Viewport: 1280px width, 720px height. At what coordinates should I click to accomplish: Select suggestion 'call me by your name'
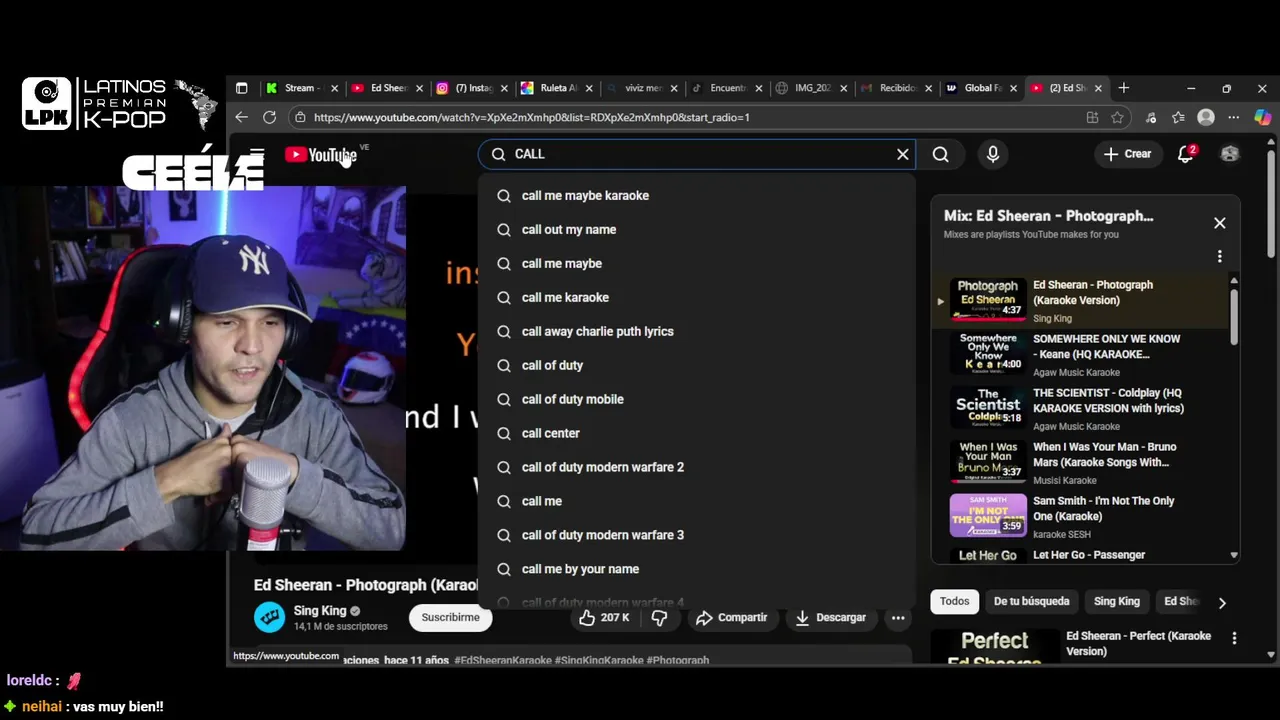coord(696,569)
